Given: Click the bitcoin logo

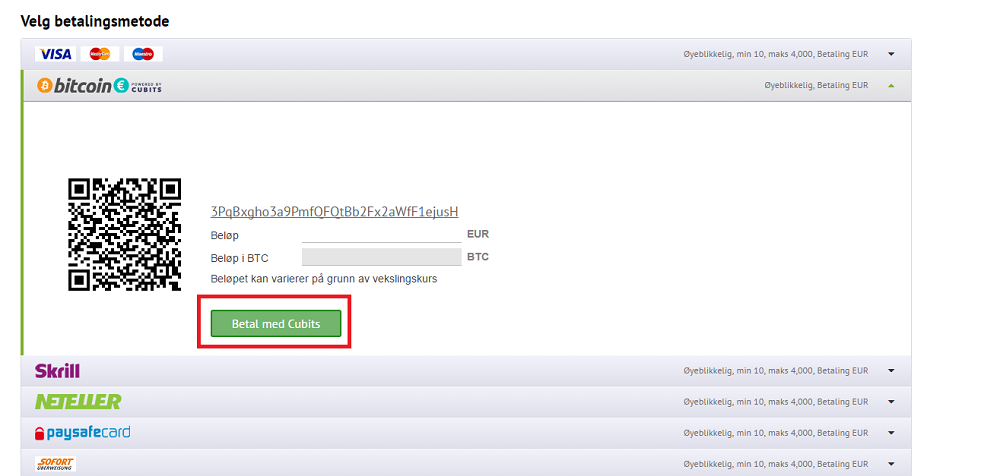Looking at the screenshot, I should click(x=74, y=86).
